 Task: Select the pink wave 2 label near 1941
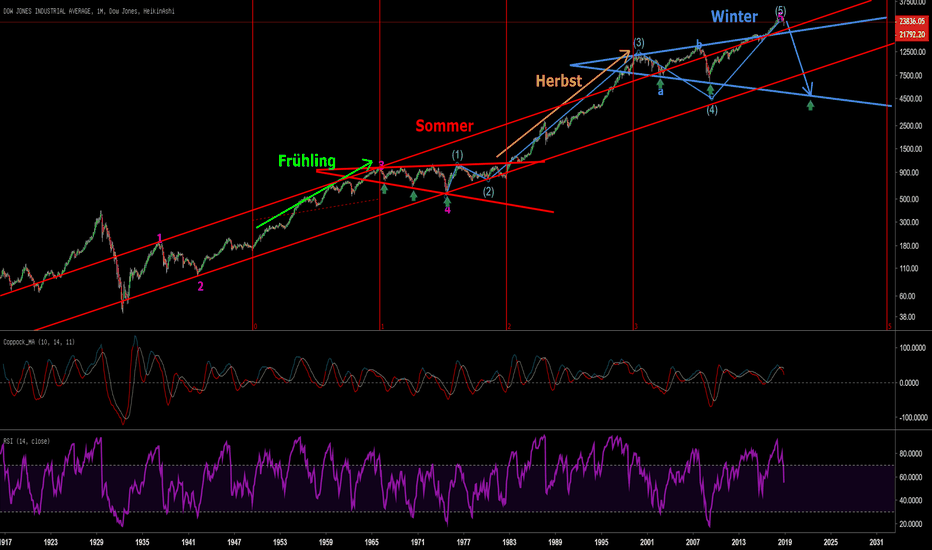click(x=200, y=287)
